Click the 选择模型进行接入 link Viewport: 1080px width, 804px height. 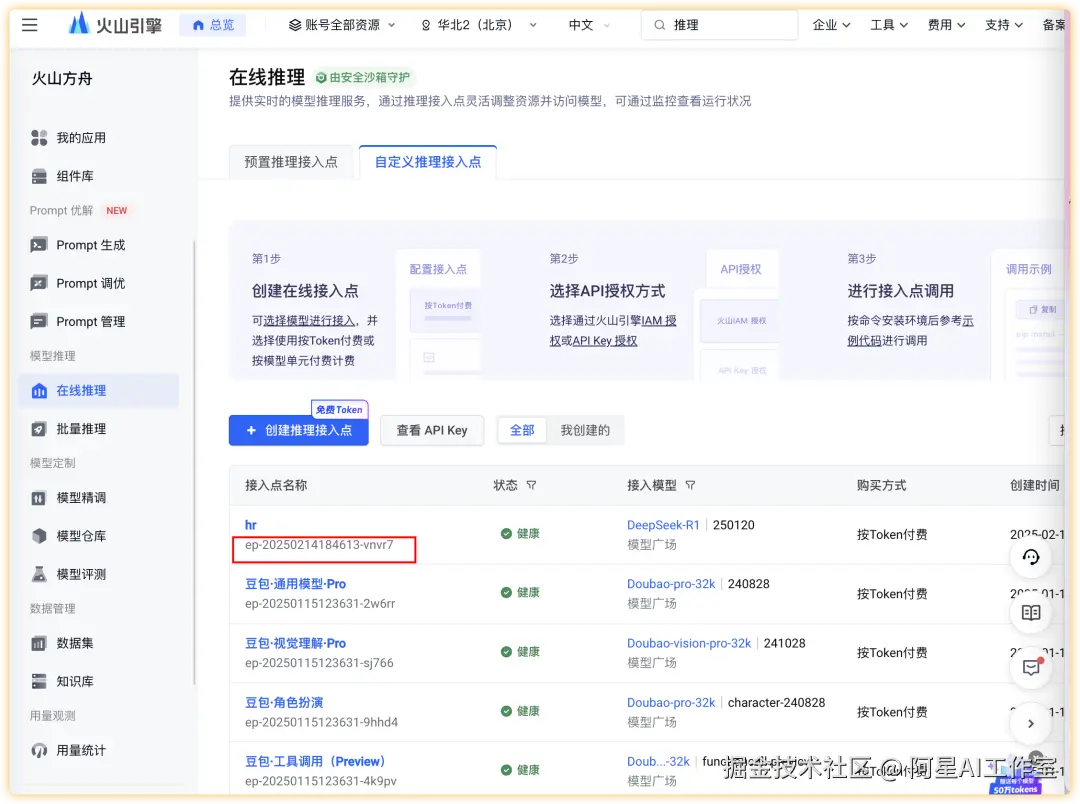pyautogui.click(x=309, y=320)
